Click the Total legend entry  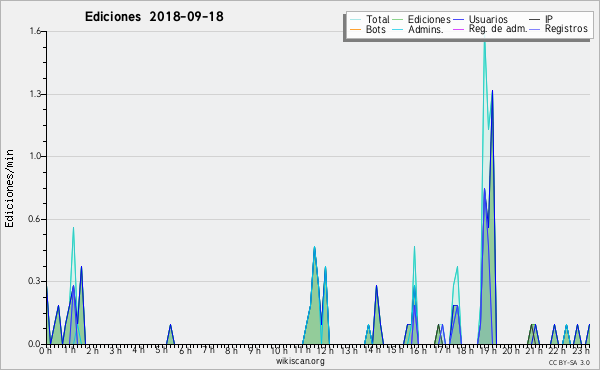coord(369,20)
